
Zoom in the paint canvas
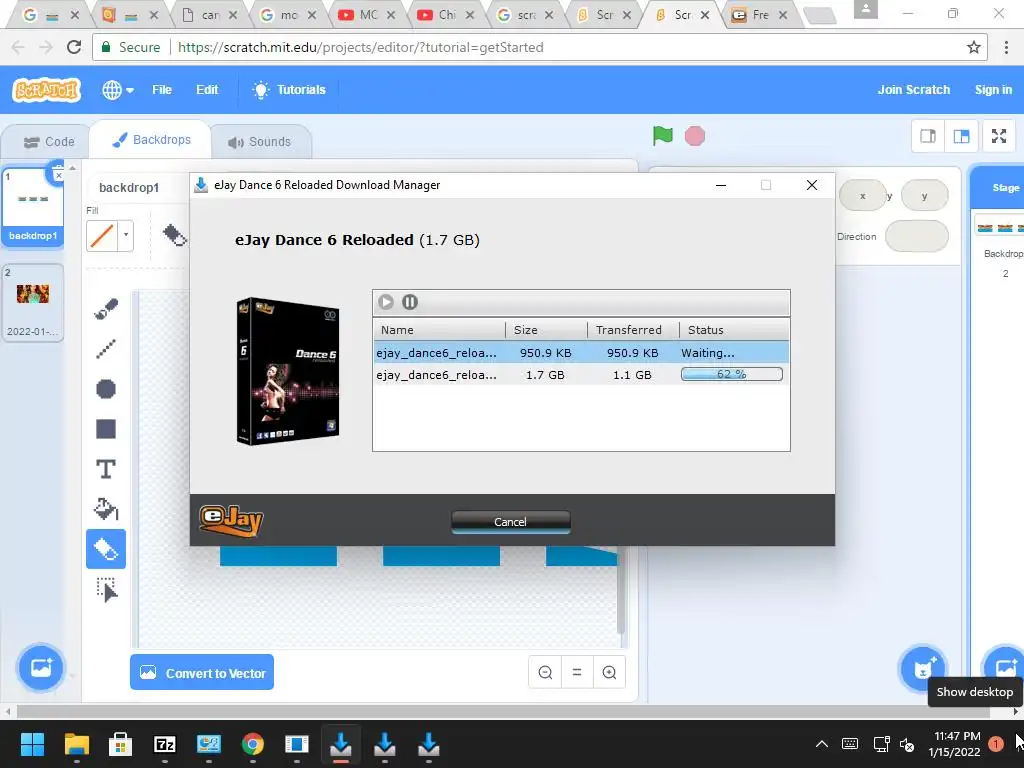coord(609,673)
